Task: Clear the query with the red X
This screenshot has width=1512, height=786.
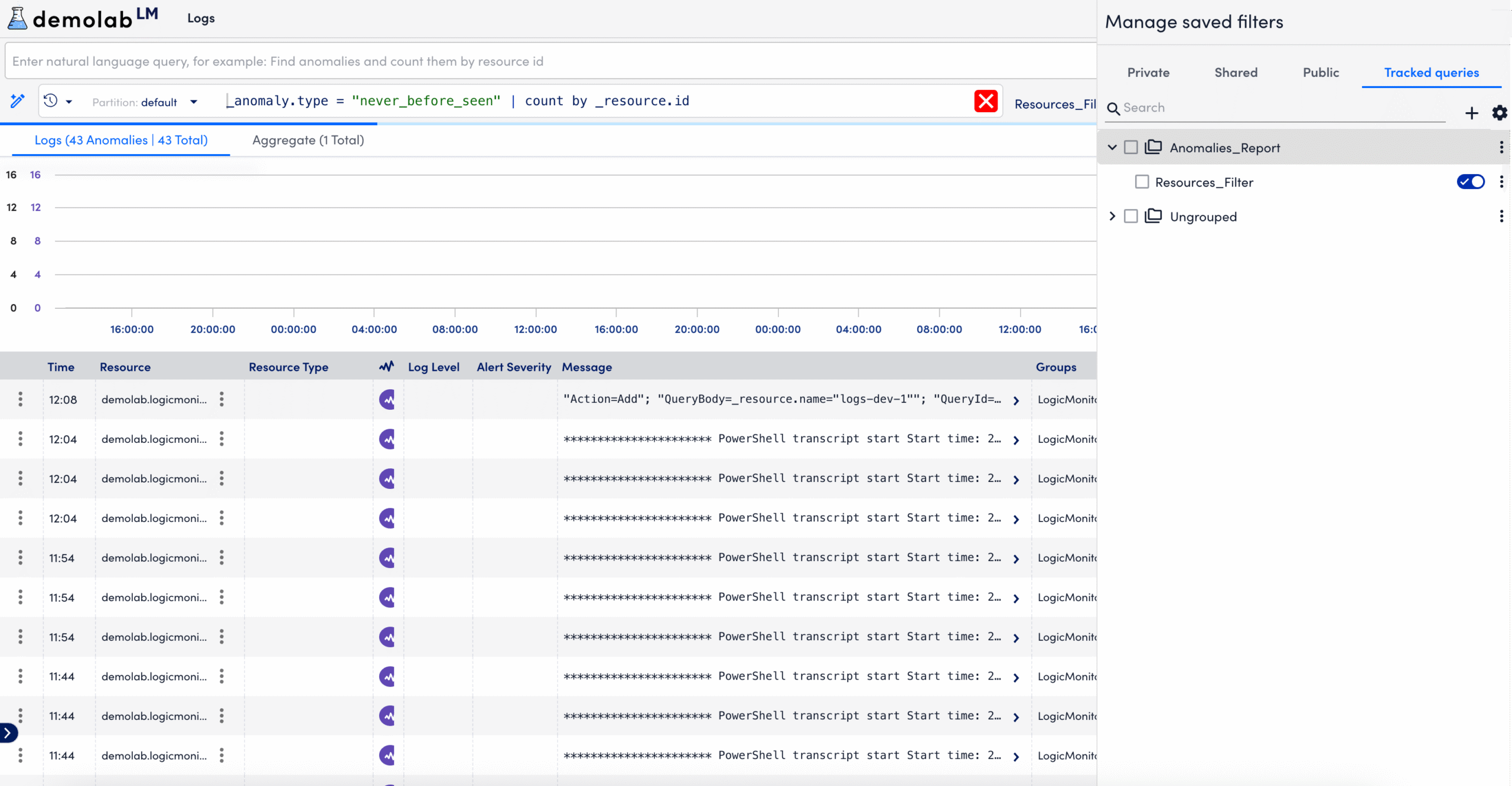Action: pos(986,101)
